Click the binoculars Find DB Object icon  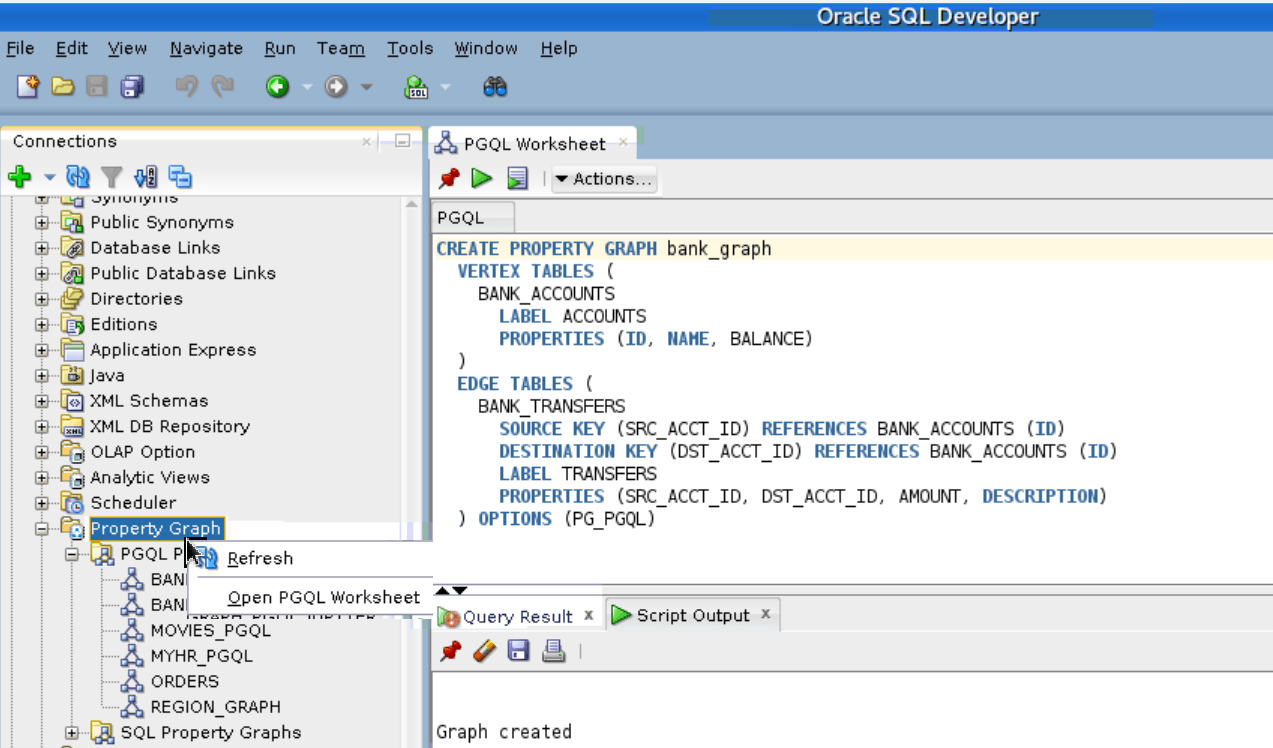495,87
